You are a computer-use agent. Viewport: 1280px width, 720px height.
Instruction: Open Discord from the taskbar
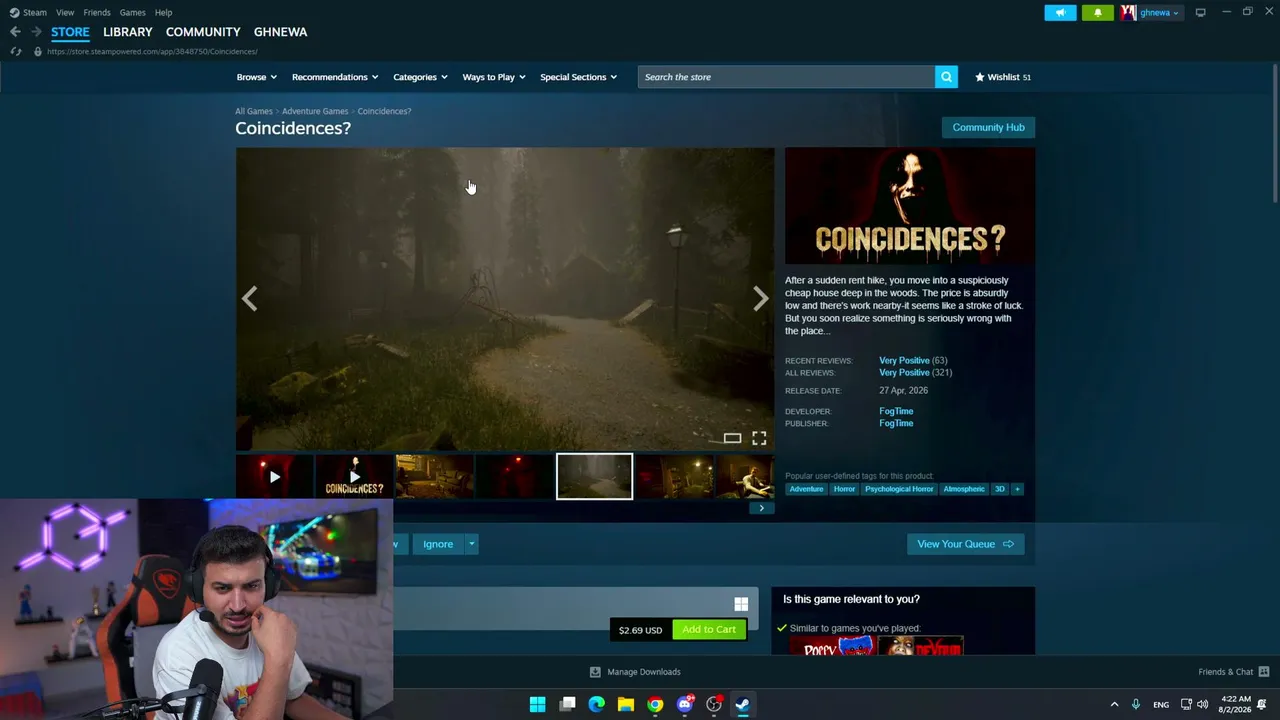[685, 704]
